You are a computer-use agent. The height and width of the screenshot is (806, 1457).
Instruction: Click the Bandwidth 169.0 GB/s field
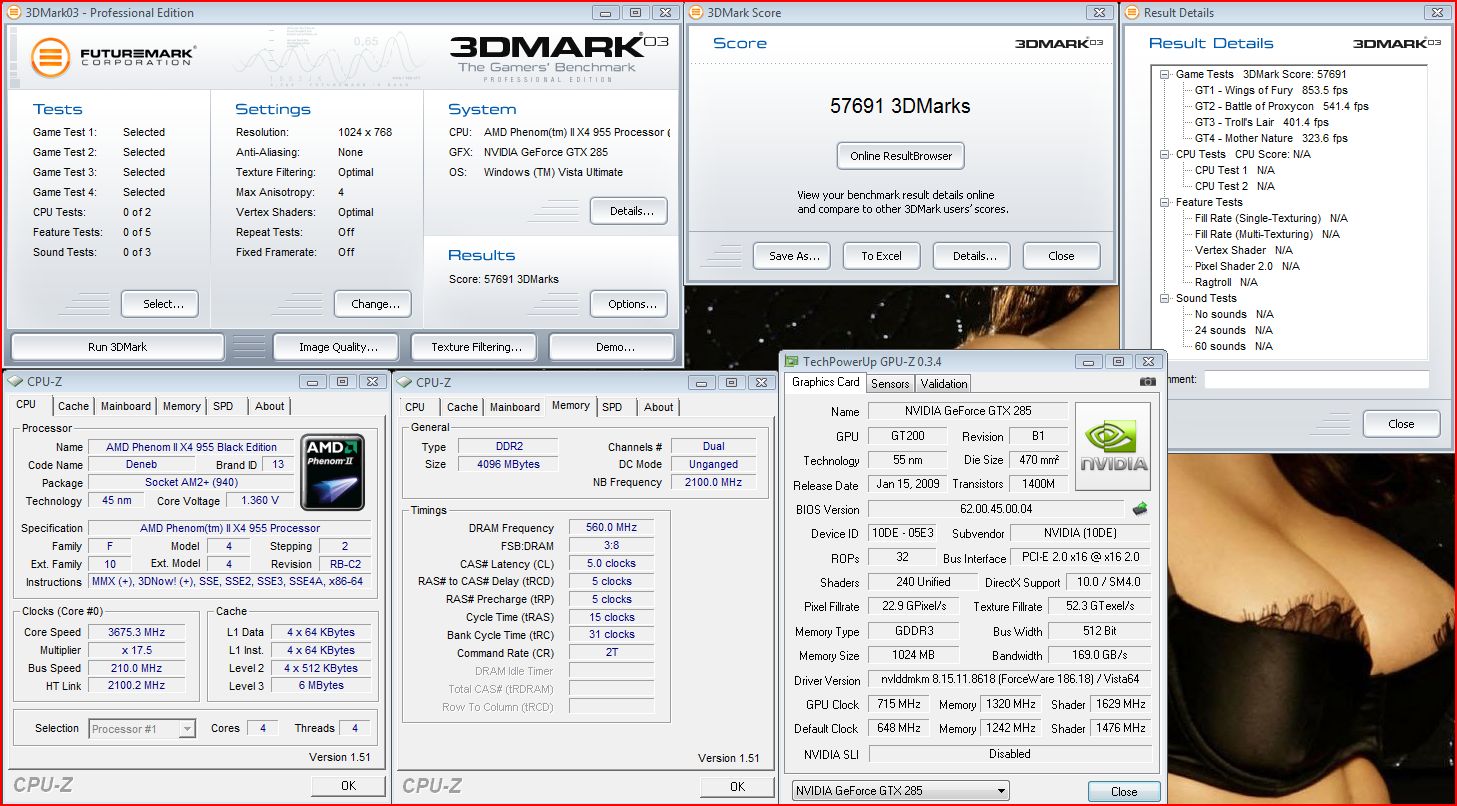tap(1099, 656)
